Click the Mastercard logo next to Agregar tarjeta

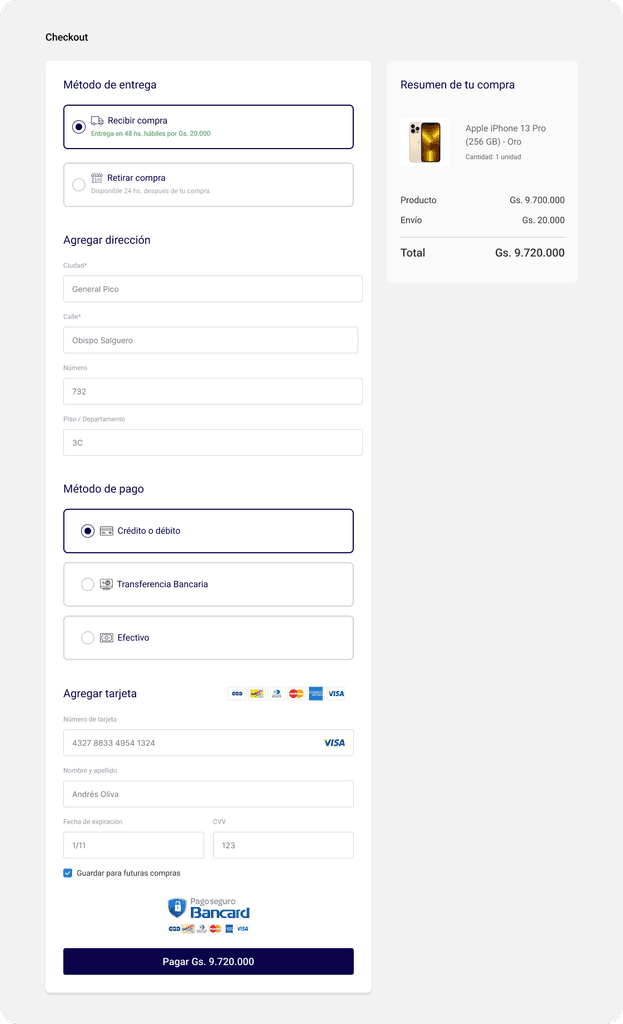point(296,694)
